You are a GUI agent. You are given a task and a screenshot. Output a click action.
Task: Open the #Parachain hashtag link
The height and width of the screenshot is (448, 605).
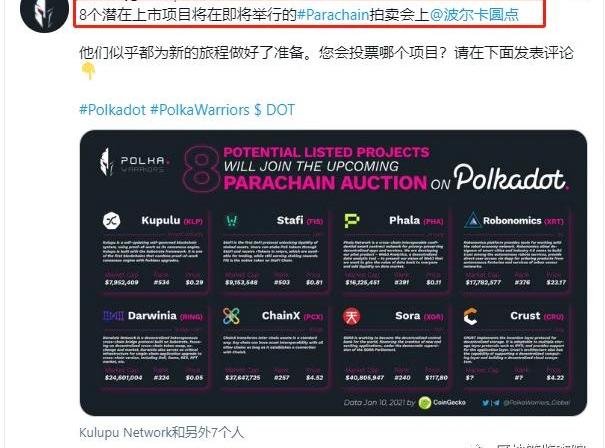coord(333,14)
